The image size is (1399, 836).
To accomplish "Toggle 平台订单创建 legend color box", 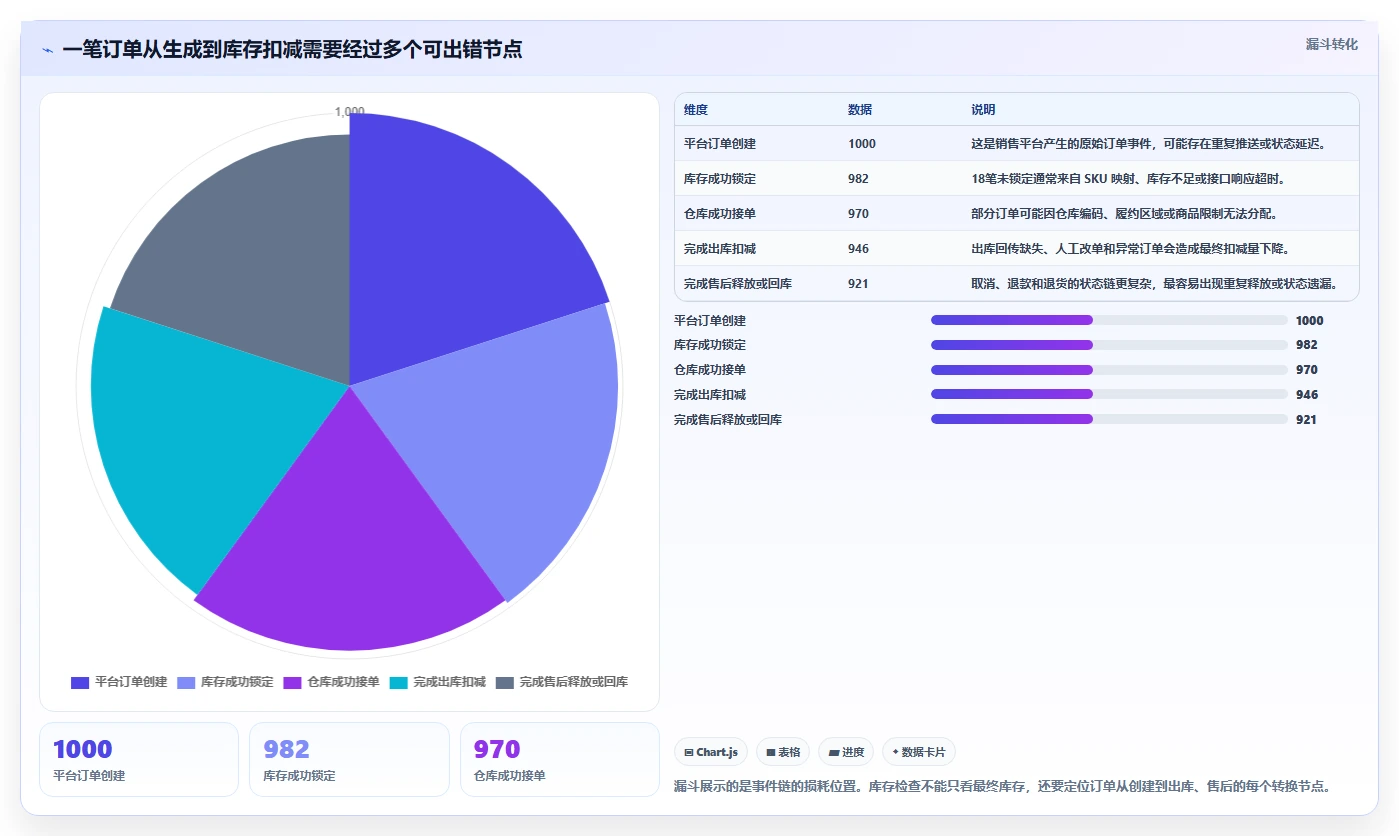I will coord(80,683).
